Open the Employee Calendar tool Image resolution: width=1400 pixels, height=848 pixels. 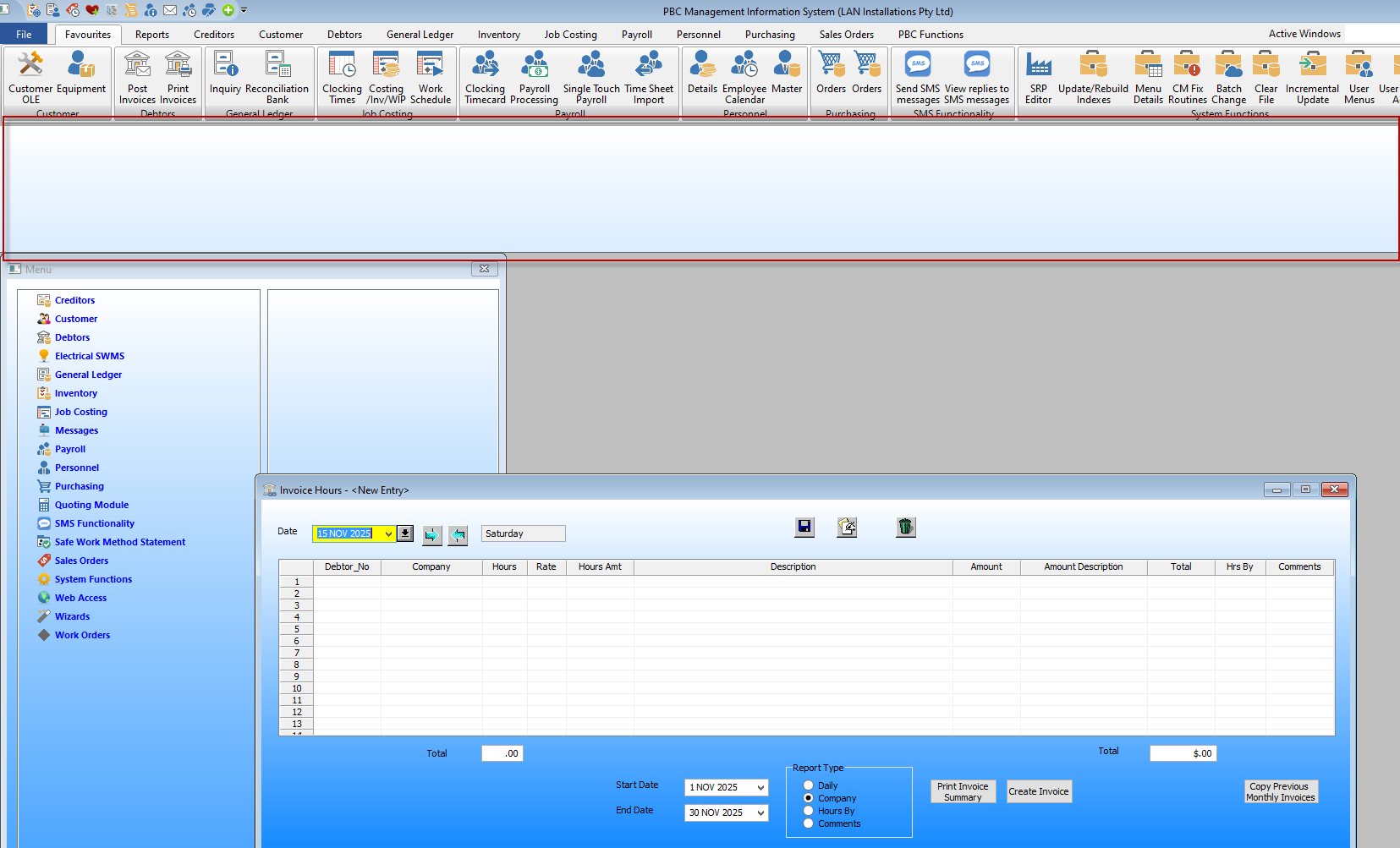tap(744, 77)
